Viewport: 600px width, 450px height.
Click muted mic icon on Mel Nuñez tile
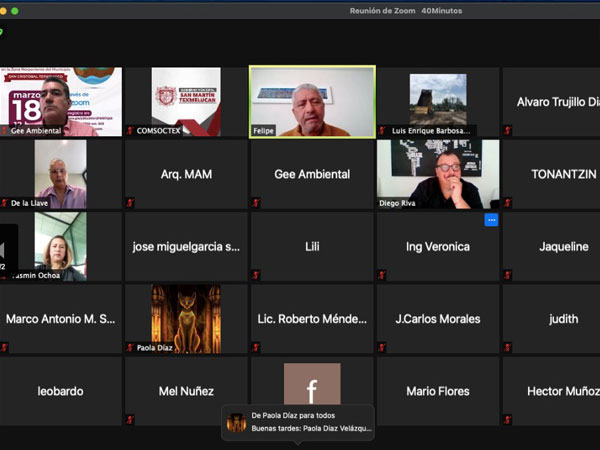coord(130,420)
